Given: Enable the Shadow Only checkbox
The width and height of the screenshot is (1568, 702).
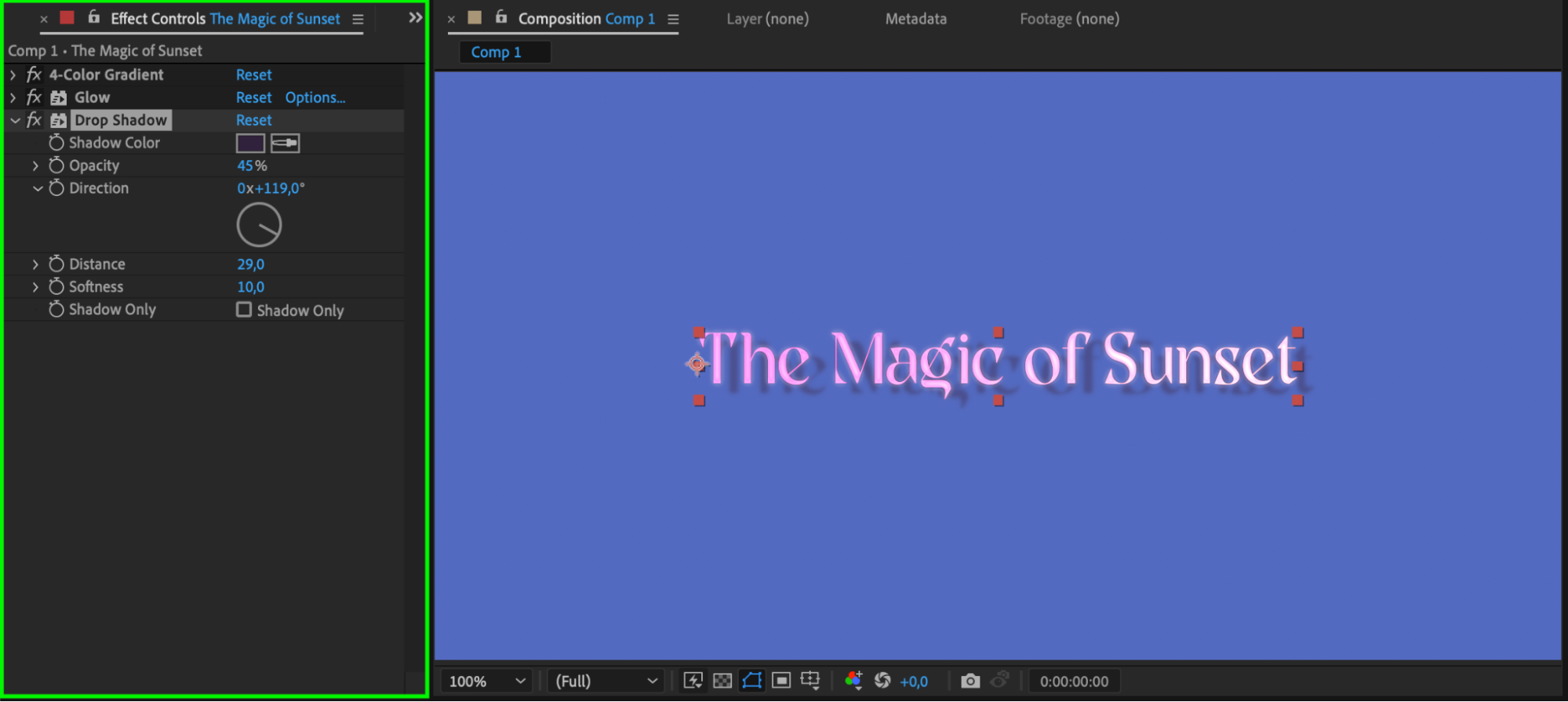Looking at the screenshot, I should tap(244, 310).
